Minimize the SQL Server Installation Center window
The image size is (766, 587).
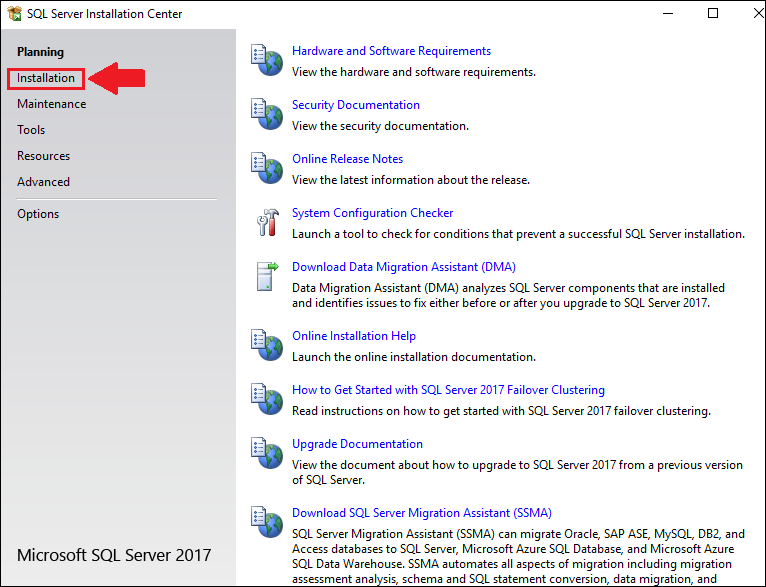[668, 13]
